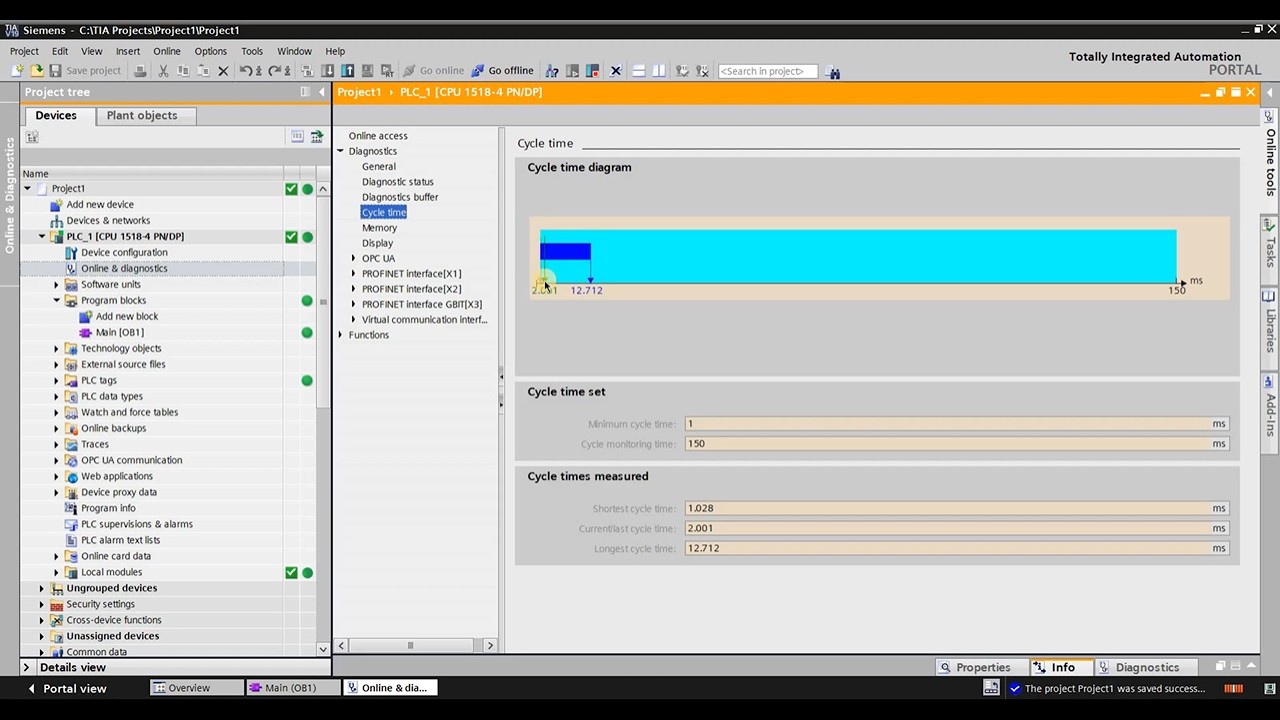The height and width of the screenshot is (720, 1280).
Task: Click Search in project field
Action: pos(768,71)
